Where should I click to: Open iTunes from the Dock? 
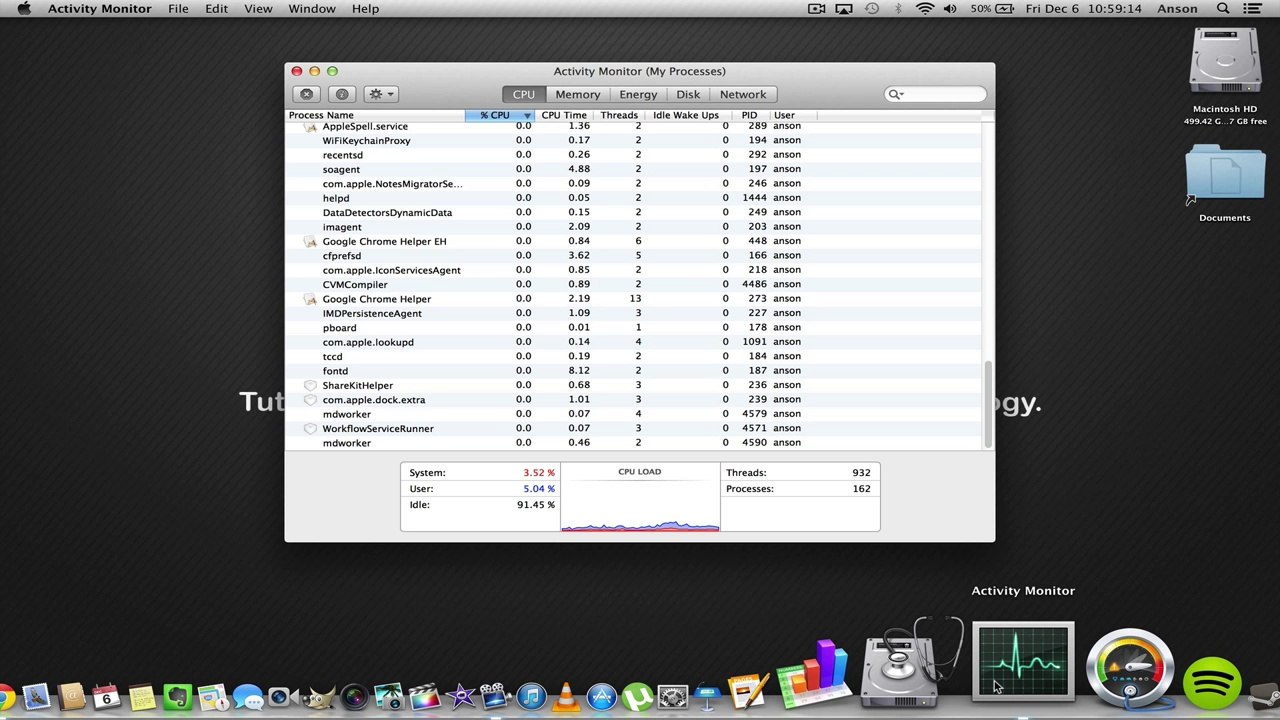coord(531,695)
